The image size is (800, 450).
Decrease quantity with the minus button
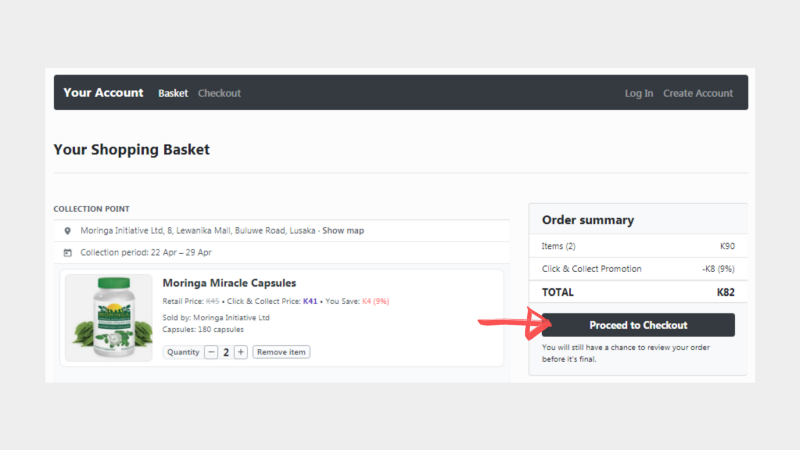click(x=211, y=352)
